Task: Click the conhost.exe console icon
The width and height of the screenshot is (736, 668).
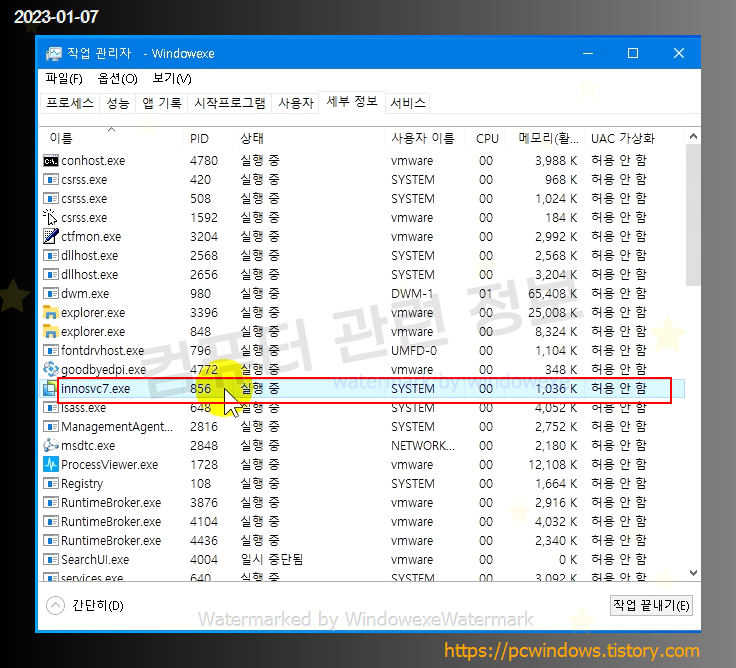Action: point(51,161)
